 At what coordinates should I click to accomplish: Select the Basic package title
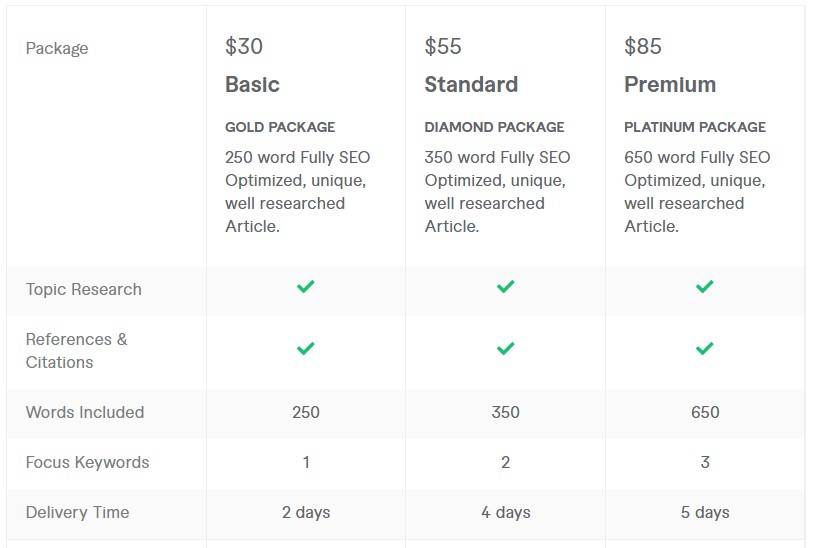coord(252,85)
